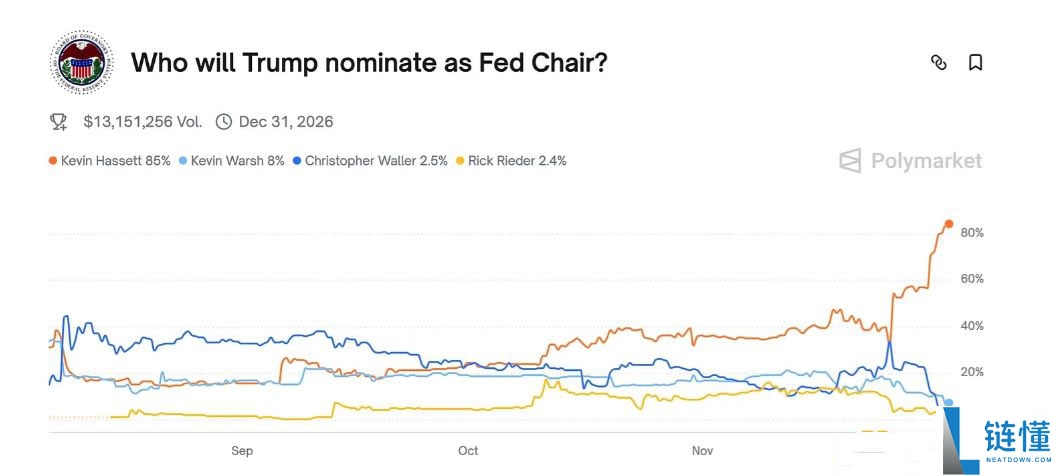Click the $13,151,256 Vol. text
Image resolution: width=1056 pixels, height=476 pixels.
tap(142, 122)
